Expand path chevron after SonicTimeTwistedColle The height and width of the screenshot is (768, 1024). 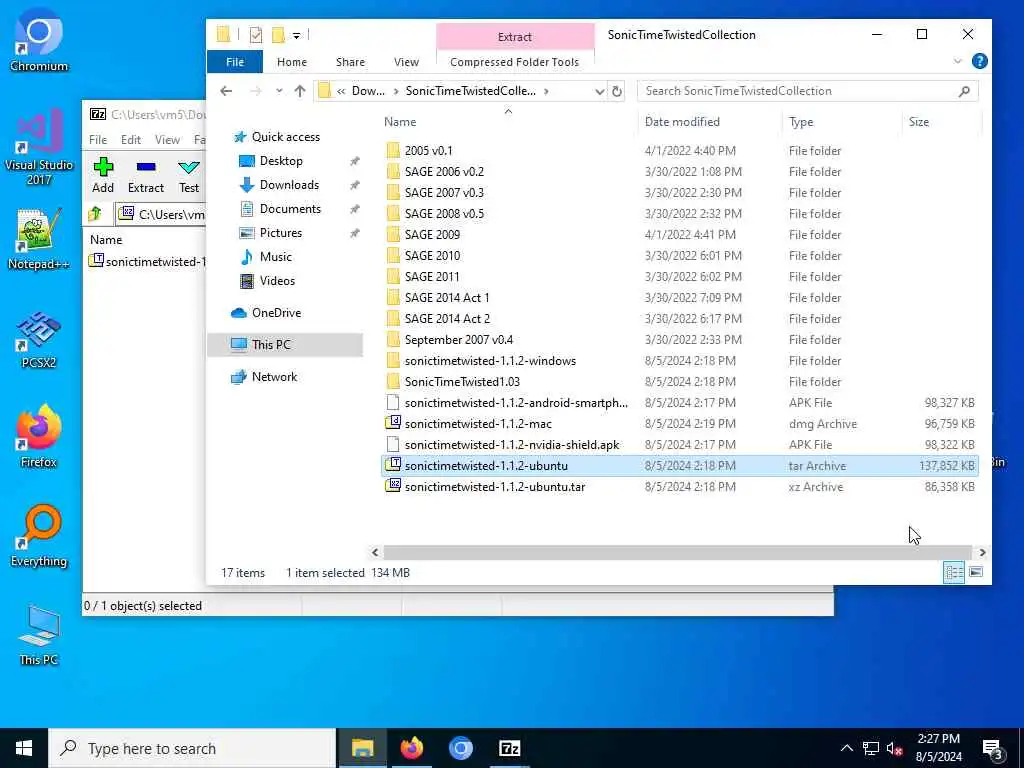pyautogui.click(x=546, y=91)
